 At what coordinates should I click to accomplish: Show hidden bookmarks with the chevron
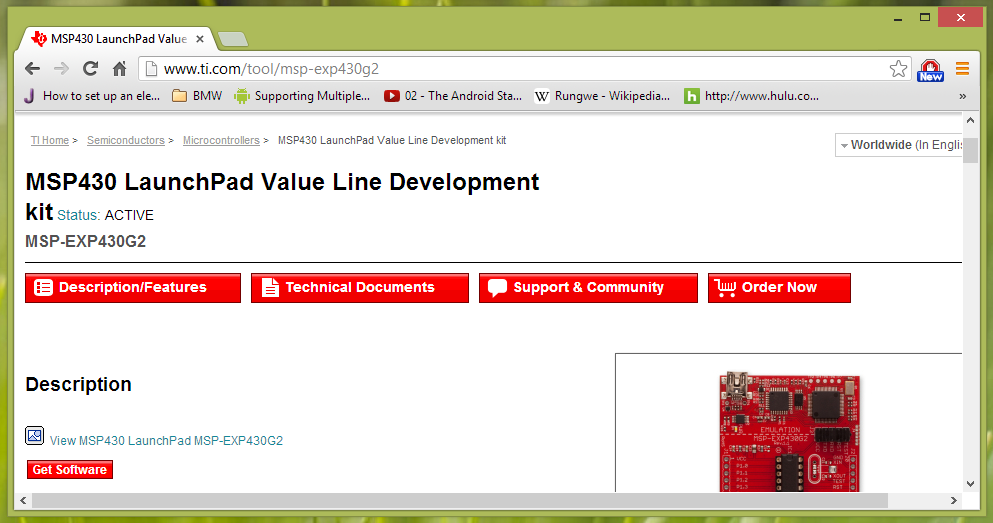963,96
